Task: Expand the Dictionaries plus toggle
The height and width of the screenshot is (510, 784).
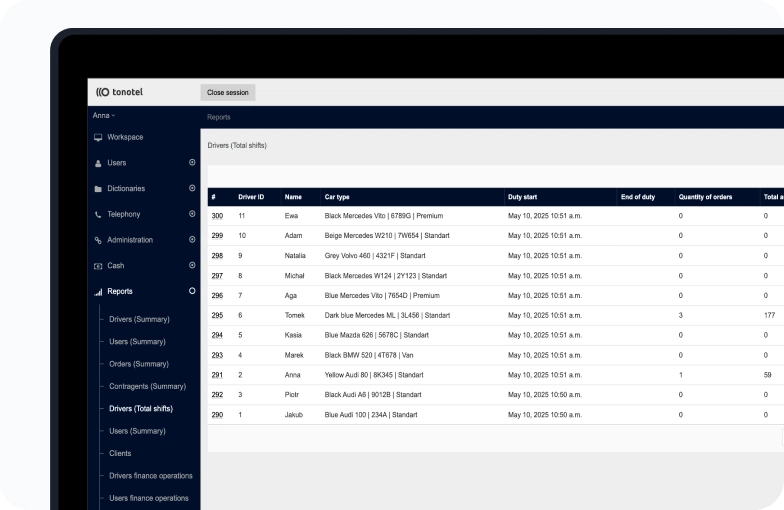Action: pos(192,188)
